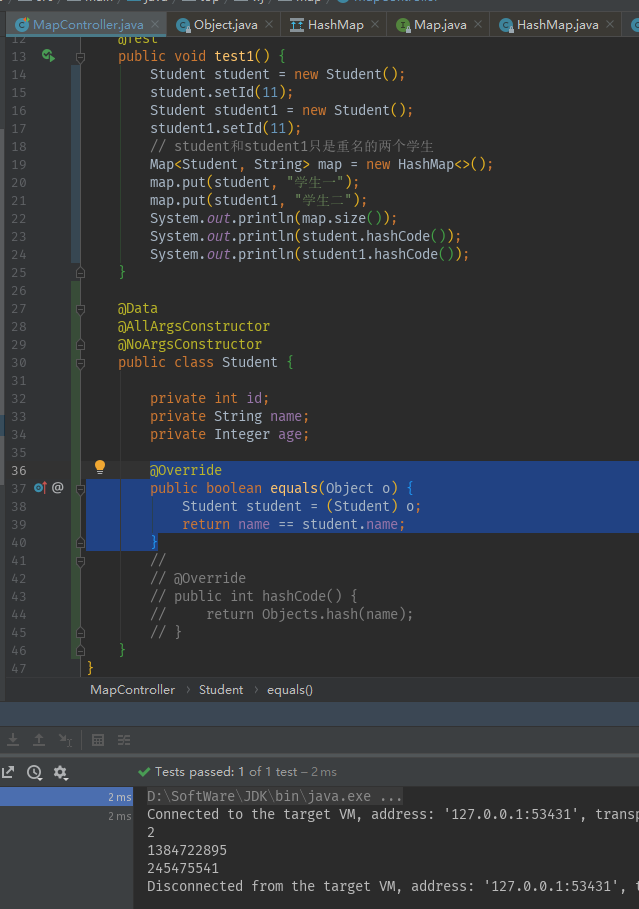Click the @AllArgsConstructor annotation

(x=194, y=326)
